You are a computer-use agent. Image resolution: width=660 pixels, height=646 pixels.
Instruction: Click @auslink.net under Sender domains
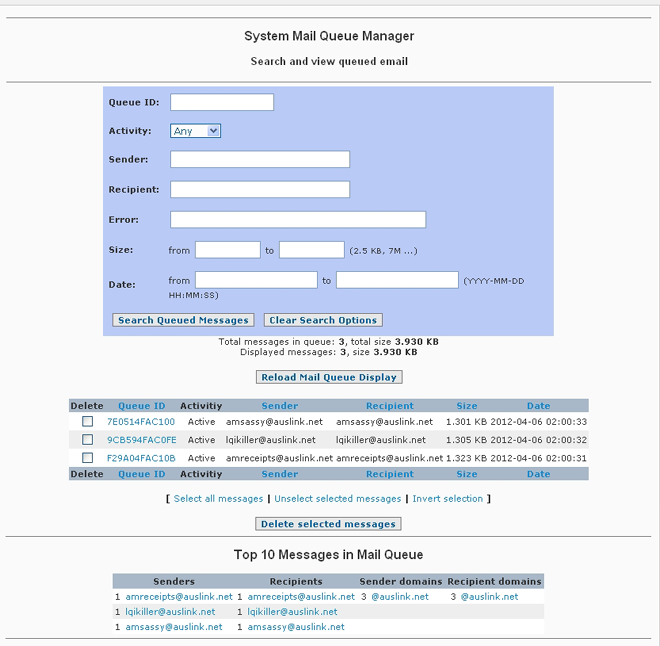[x=400, y=597]
